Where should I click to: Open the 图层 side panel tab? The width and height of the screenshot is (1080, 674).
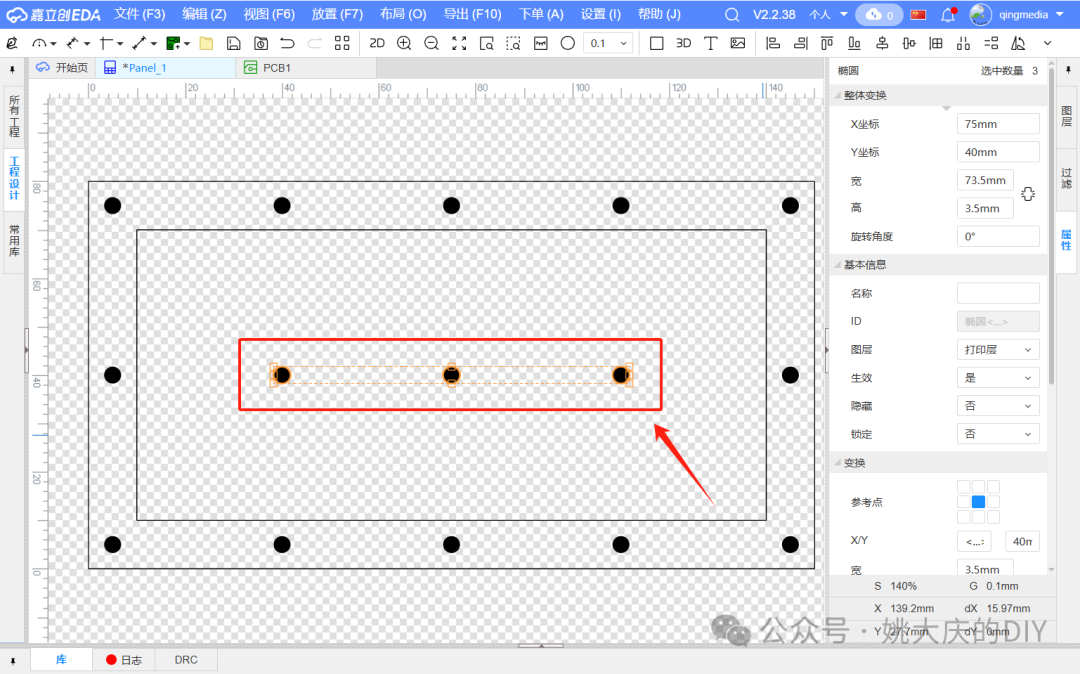point(1066,116)
